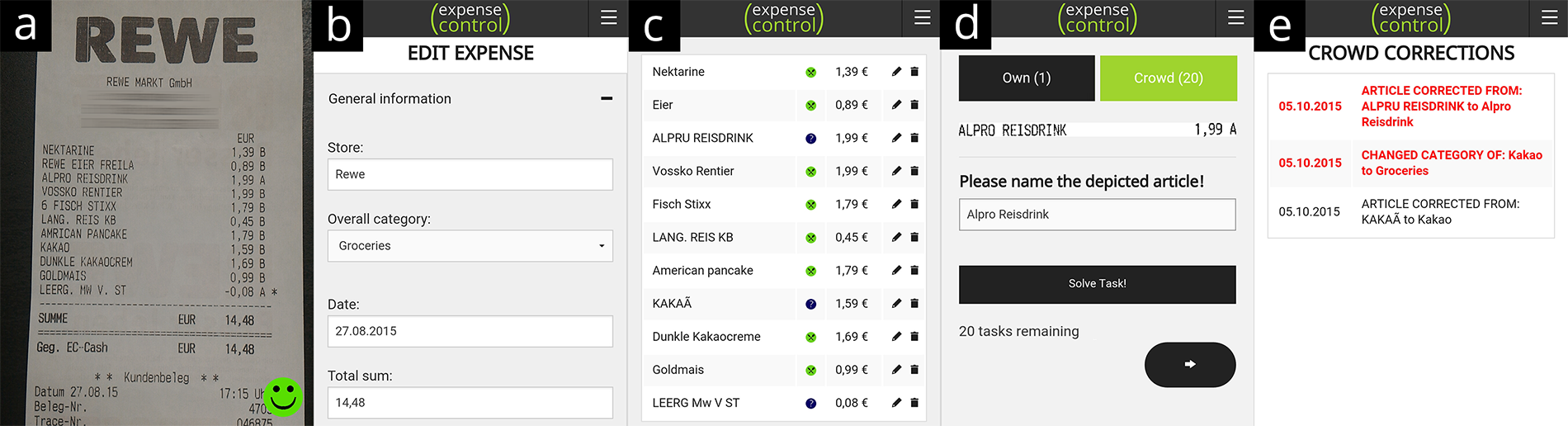This screenshot has height=426, width=1568.
Task: Click blue question status icon of KAKAÃ
Action: 810,304
